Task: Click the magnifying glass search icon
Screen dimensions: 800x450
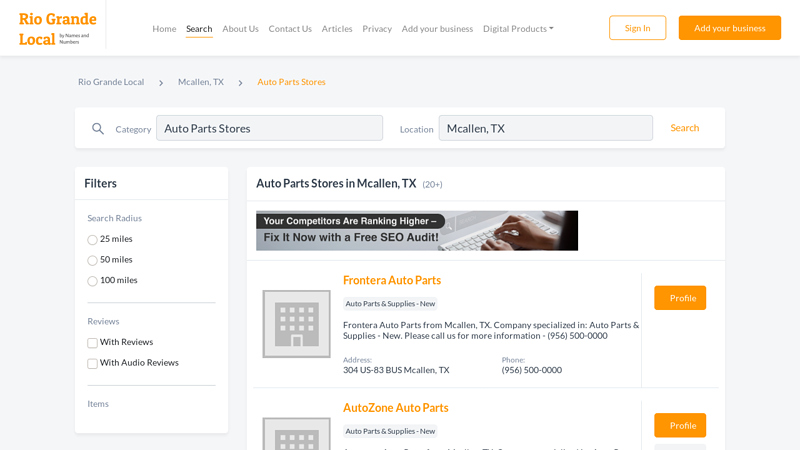Action: point(98,129)
